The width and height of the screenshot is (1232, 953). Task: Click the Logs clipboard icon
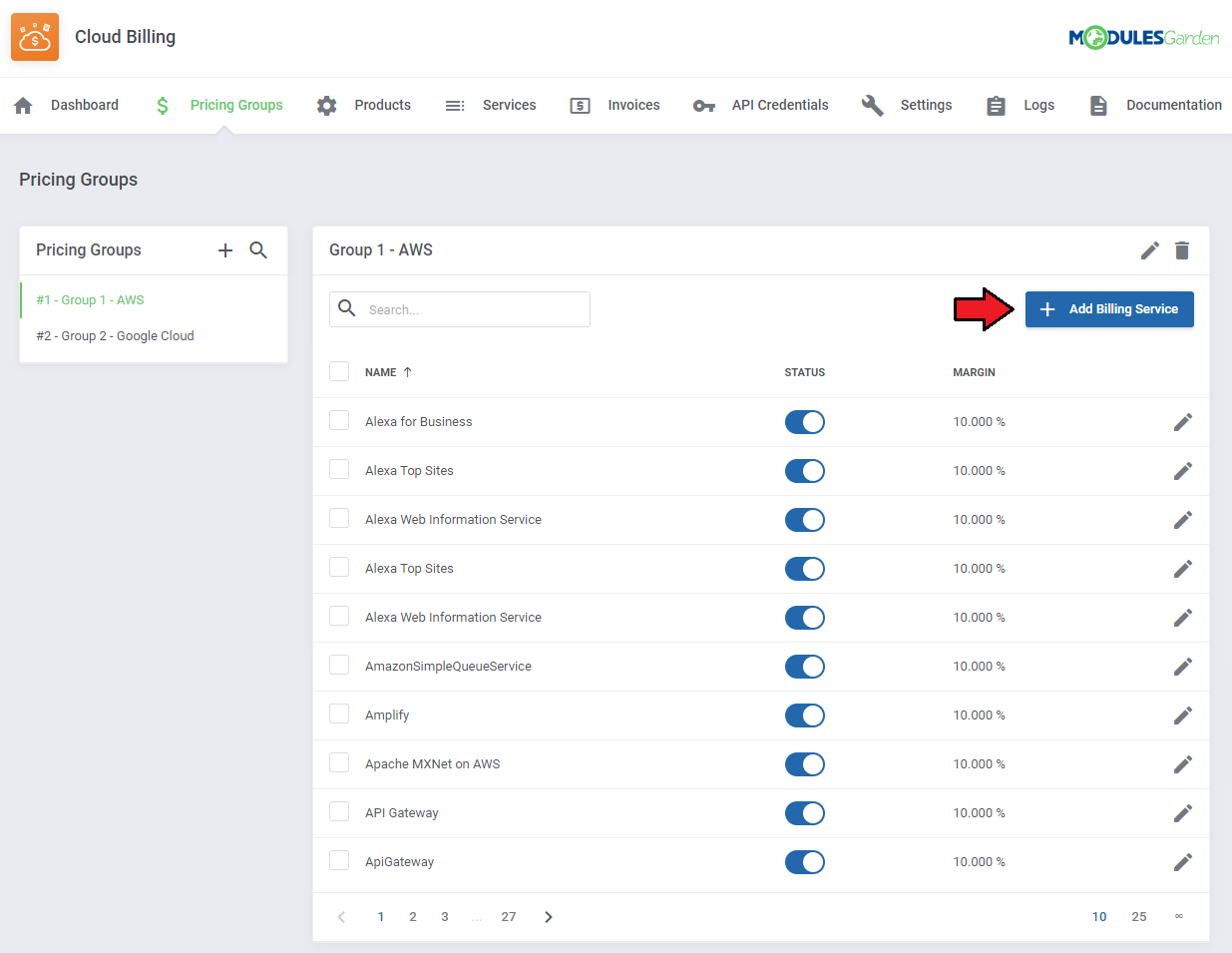[996, 105]
